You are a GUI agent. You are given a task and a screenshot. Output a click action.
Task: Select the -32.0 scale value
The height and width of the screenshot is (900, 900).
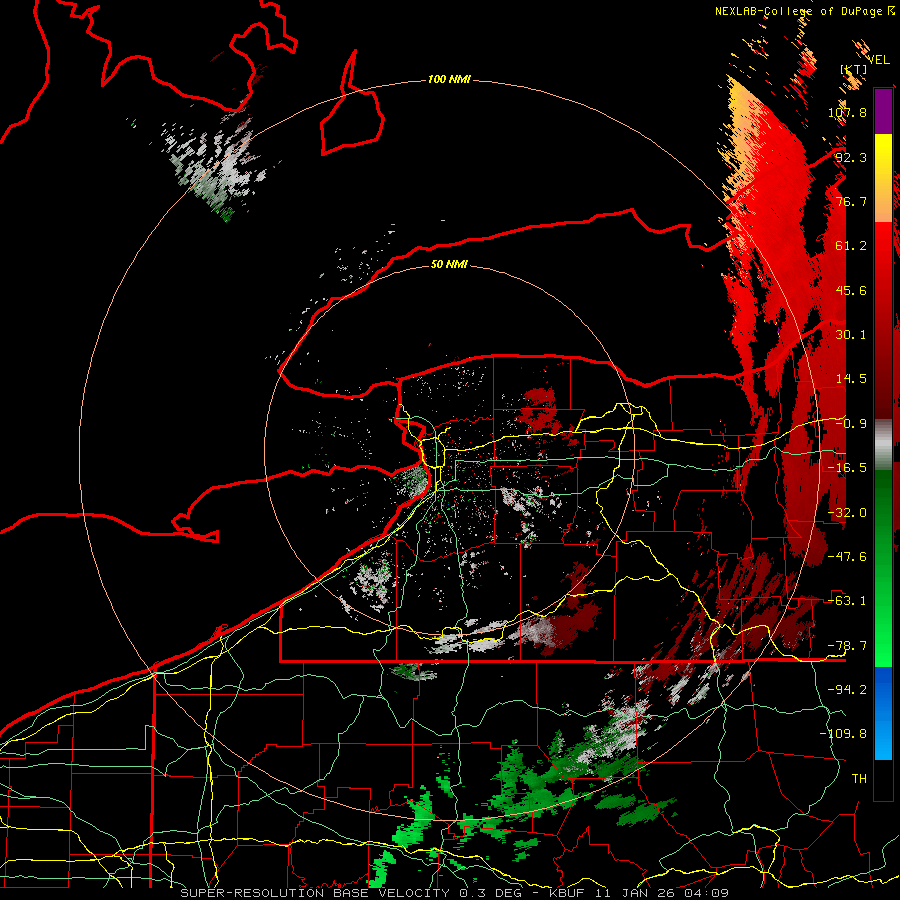click(x=847, y=513)
